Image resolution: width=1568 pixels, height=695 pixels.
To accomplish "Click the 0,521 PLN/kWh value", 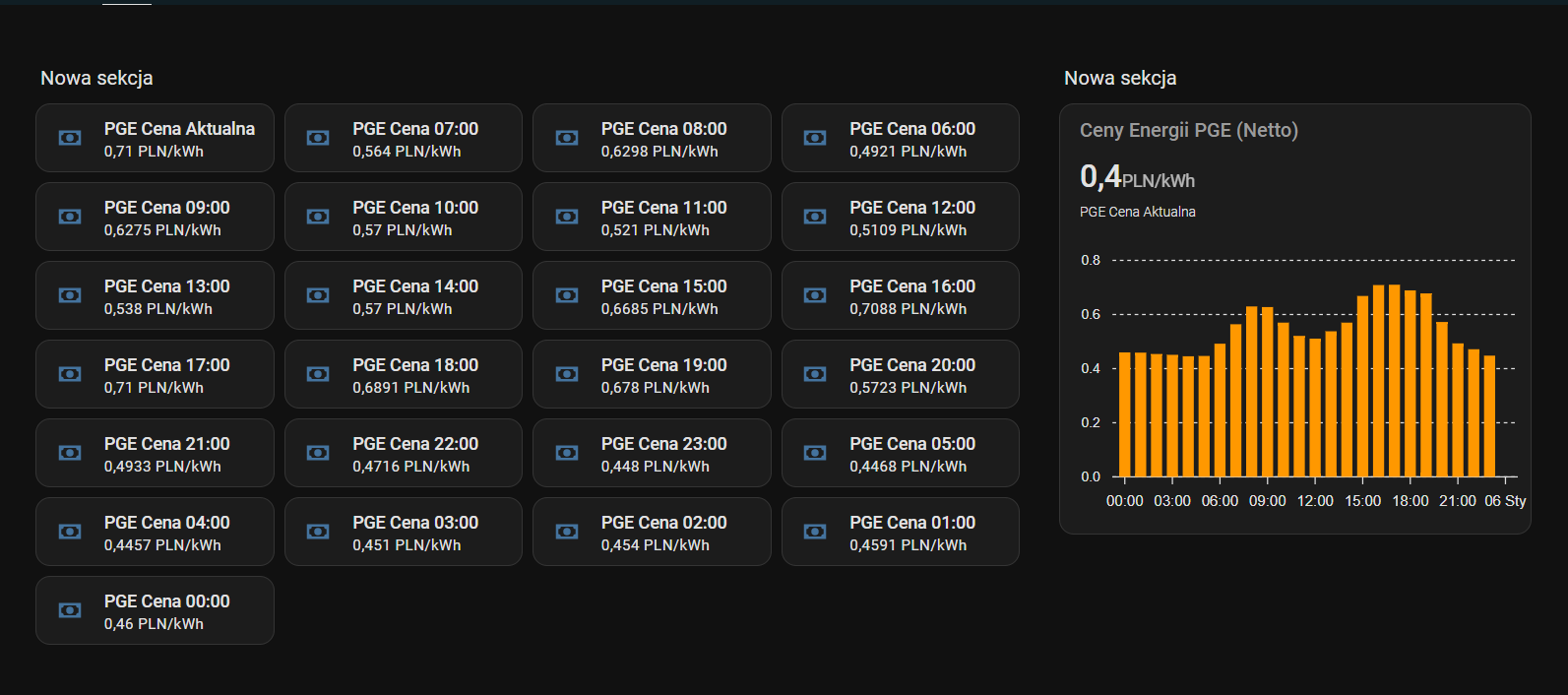I will [x=656, y=230].
